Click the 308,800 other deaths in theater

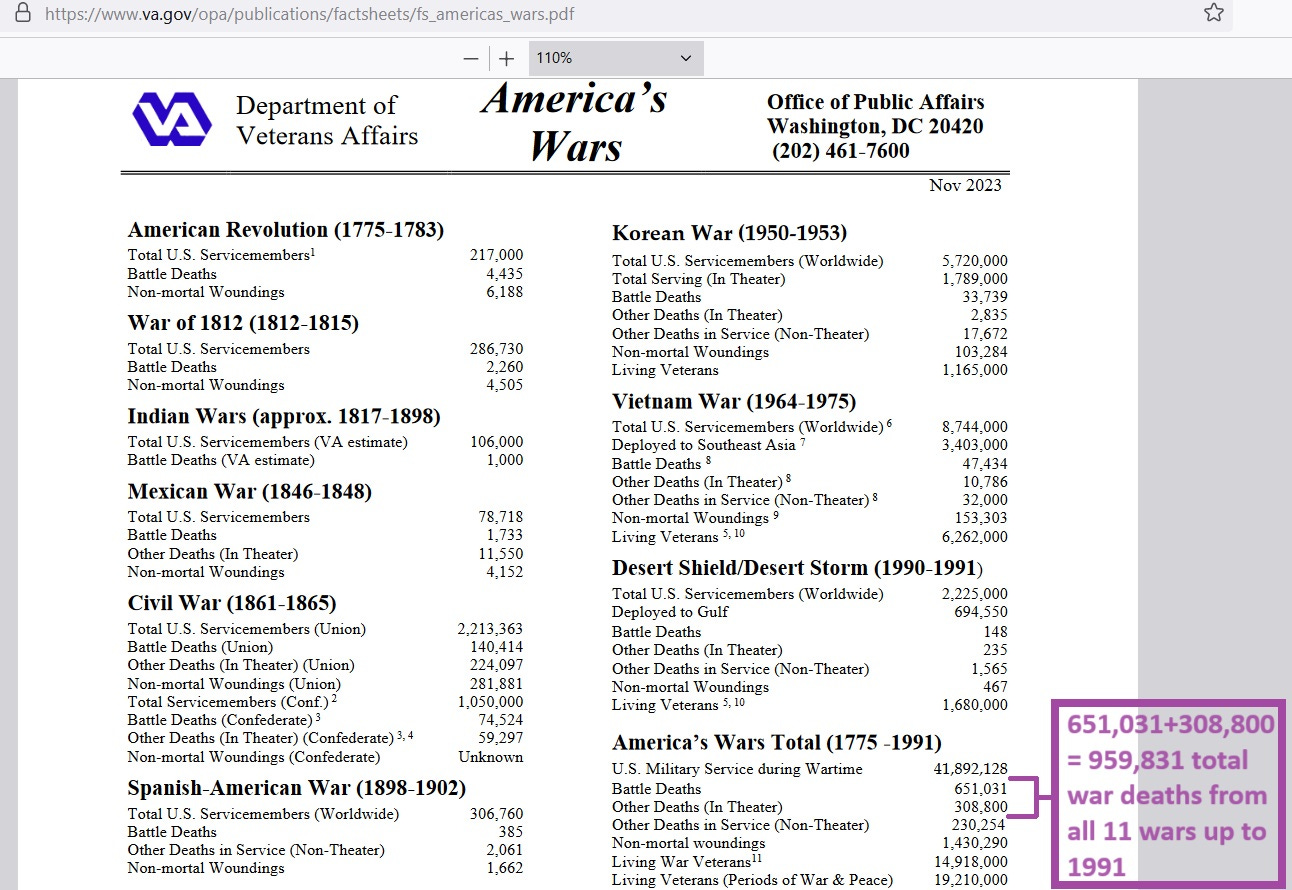[981, 807]
